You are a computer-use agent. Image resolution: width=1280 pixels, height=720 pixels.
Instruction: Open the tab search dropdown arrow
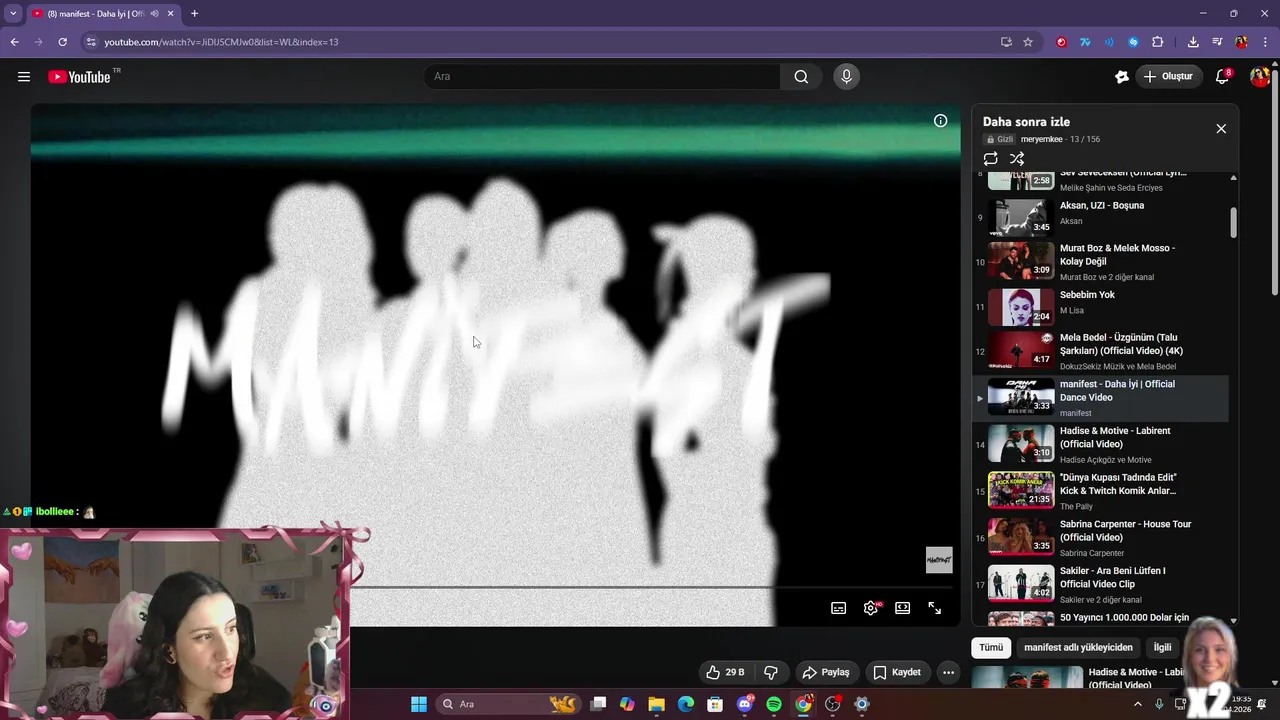click(13, 14)
